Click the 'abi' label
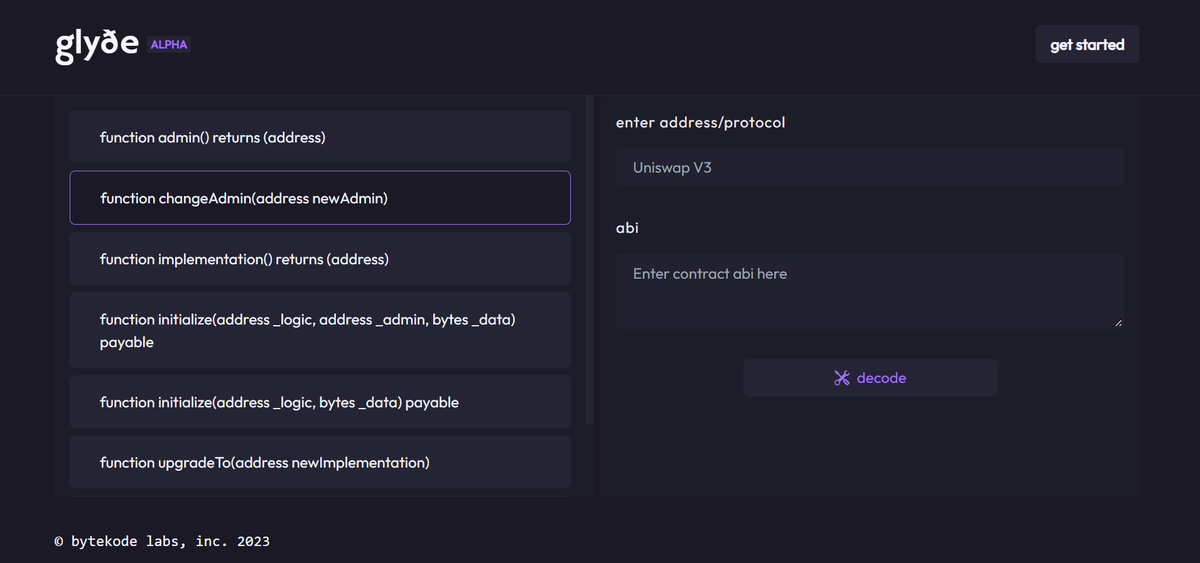Image resolution: width=1200 pixels, height=563 pixels. coord(627,228)
